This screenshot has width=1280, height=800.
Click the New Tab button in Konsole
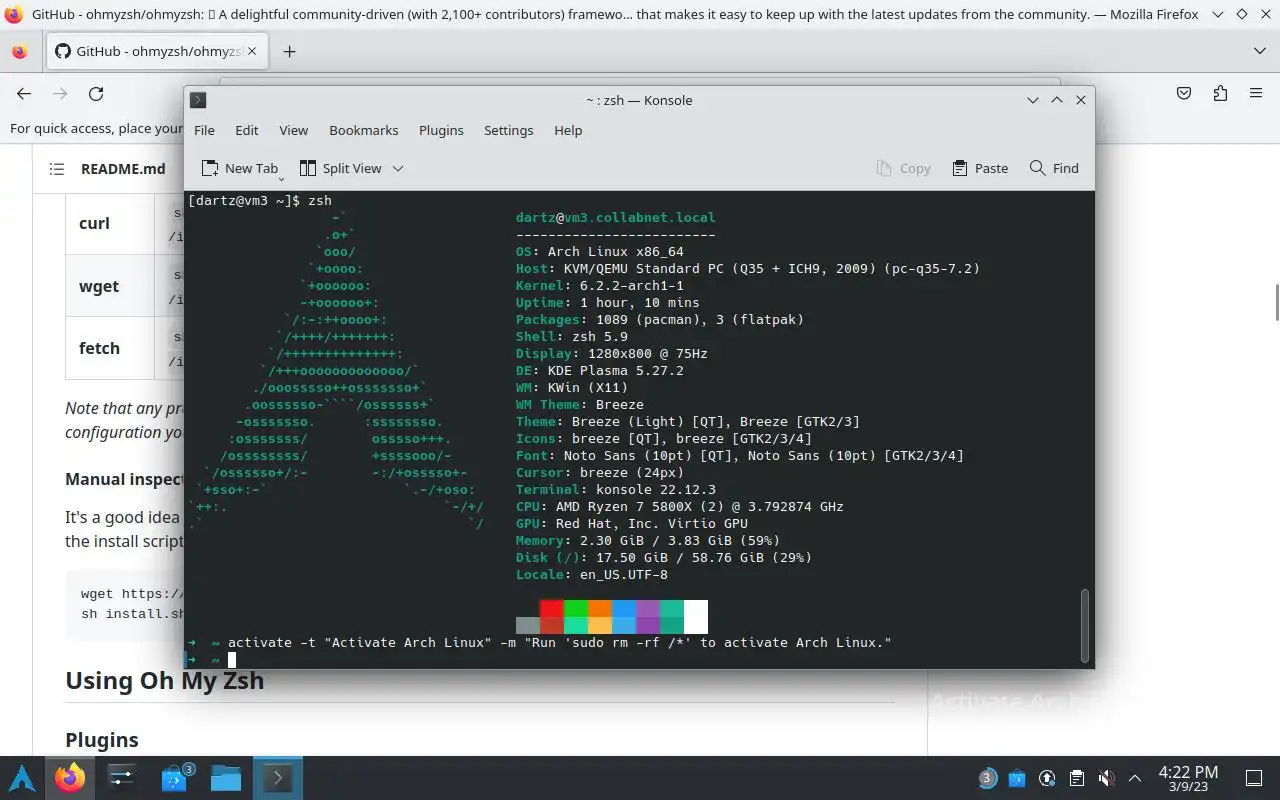pyautogui.click(x=239, y=168)
